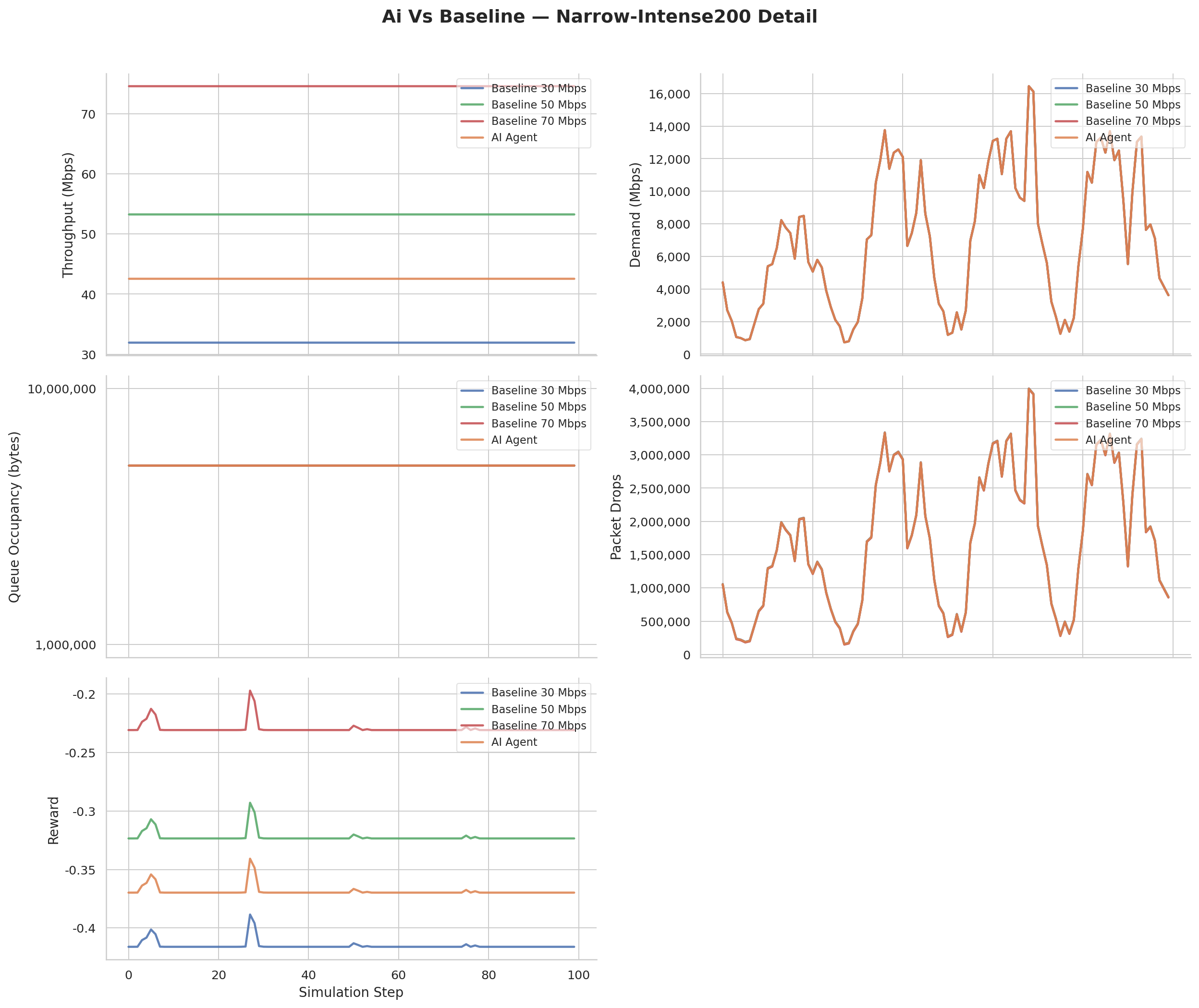The width and height of the screenshot is (1199, 1008).
Task: Click the 4,000,000 tick on Packet Drops axis
Action: tap(659, 389)
